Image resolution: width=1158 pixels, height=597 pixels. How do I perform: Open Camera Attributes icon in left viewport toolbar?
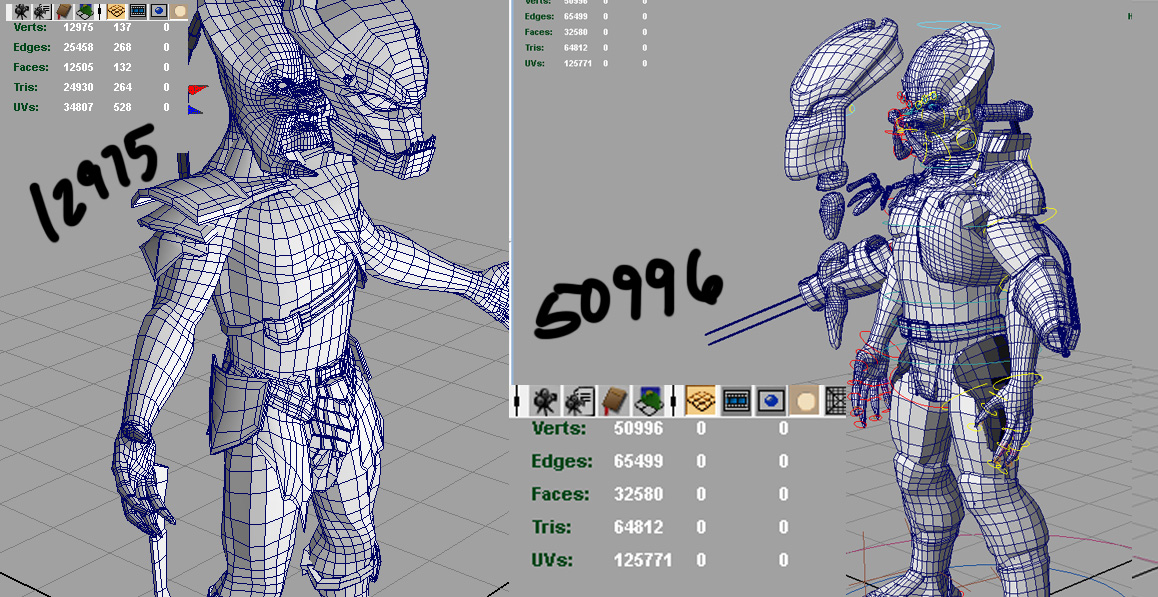pos(43,12)
